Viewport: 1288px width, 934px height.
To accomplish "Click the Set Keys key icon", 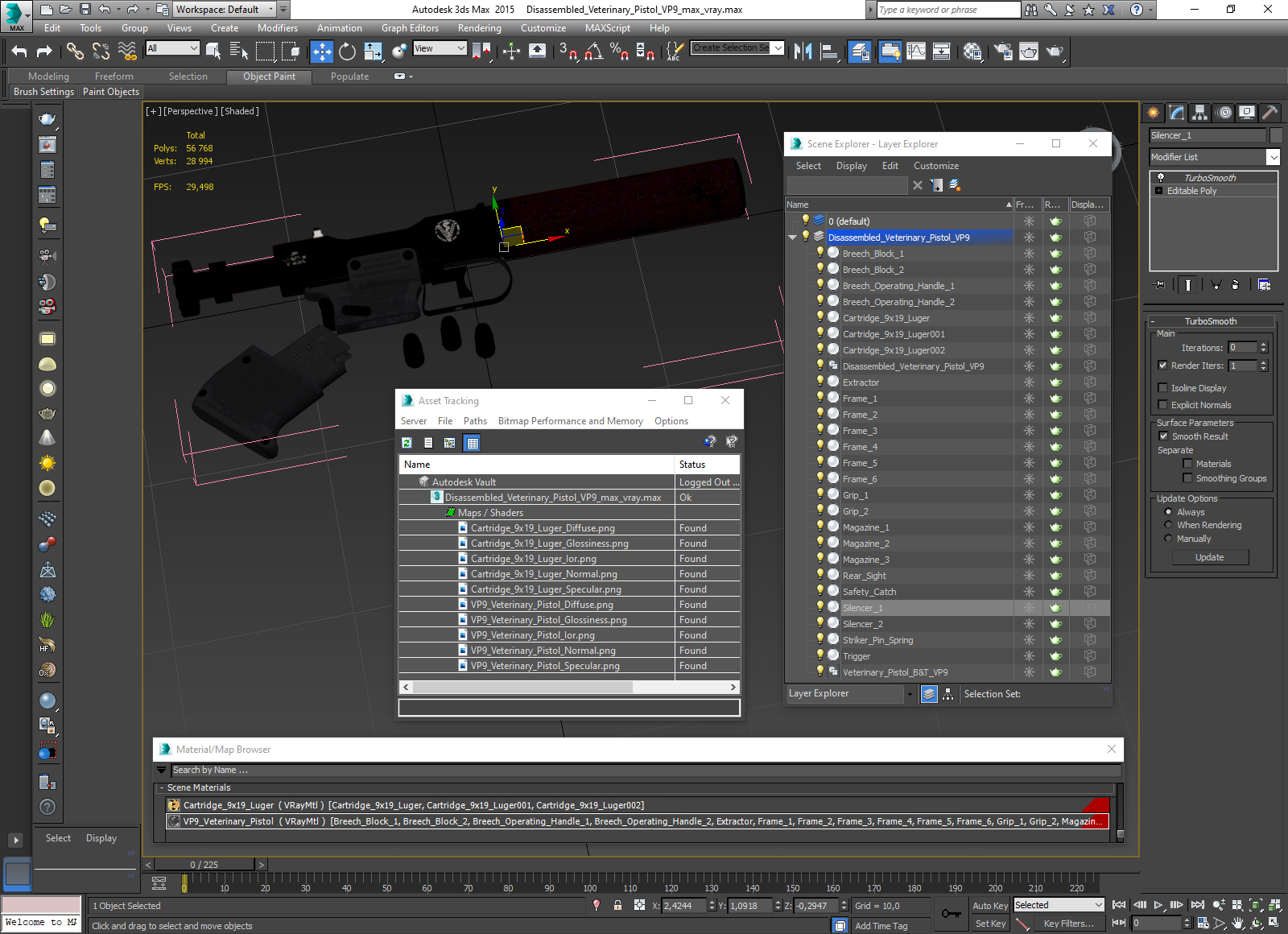I will pyautogui.click(x=952, y=914).
